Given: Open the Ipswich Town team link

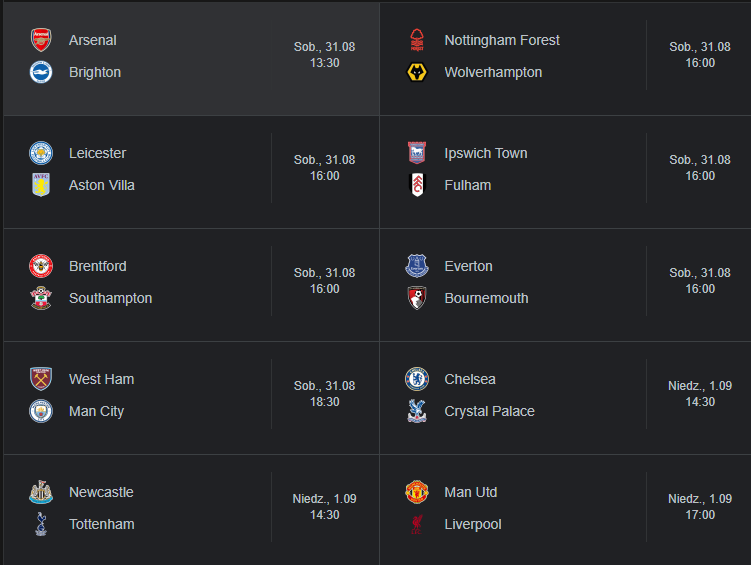Looking at the screenshot, I should pos(486,153).
